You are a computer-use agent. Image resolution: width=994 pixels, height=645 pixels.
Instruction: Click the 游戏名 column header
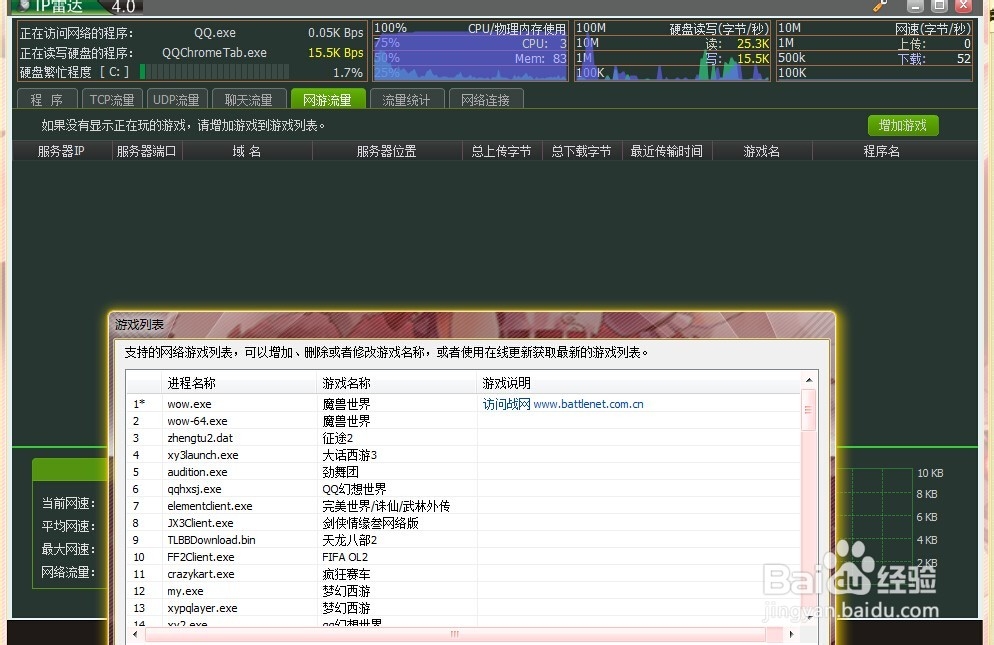pos(762,151)
